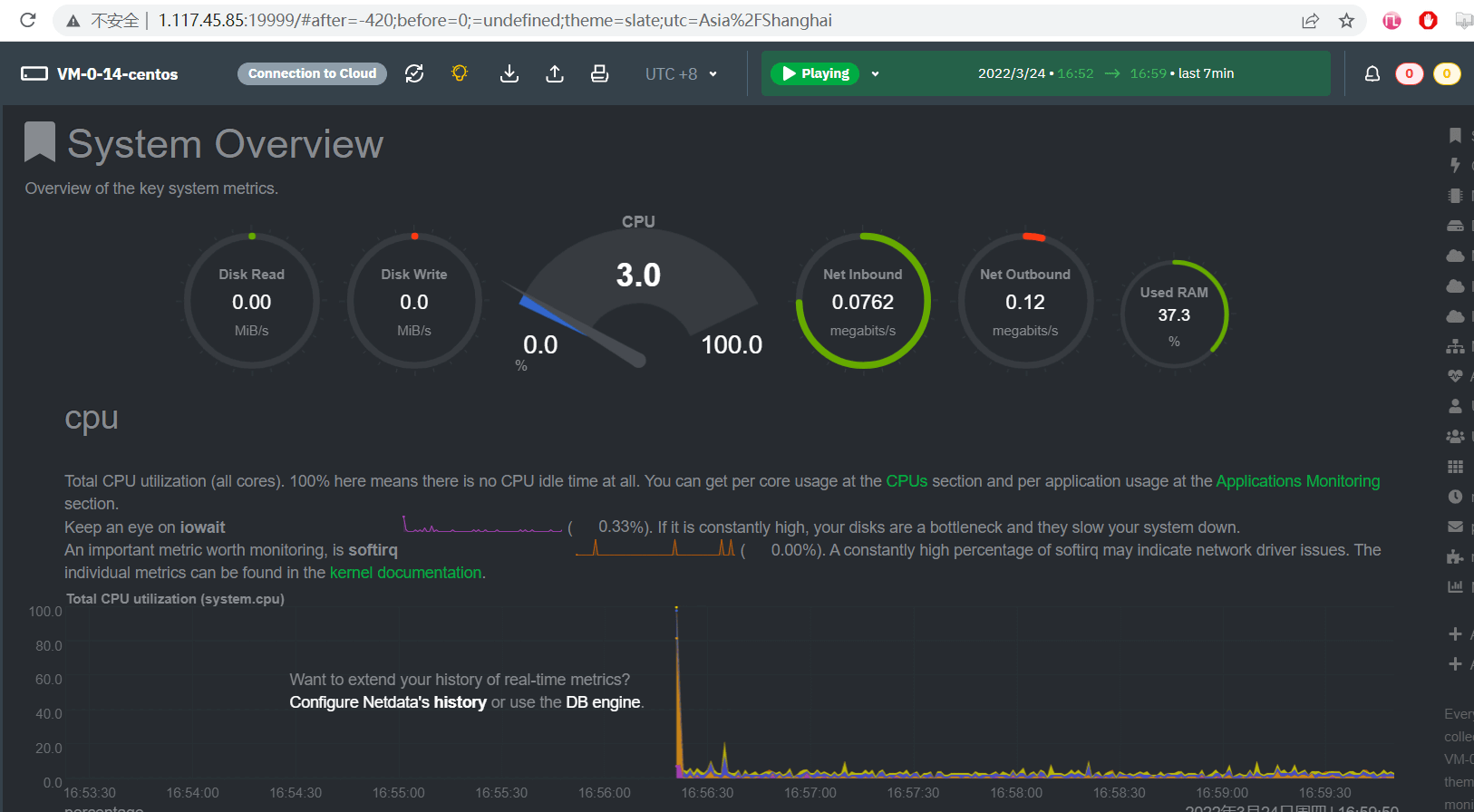Click the print dashboard icon
This screenshot has width=1474, height=812.
(599, 73)
